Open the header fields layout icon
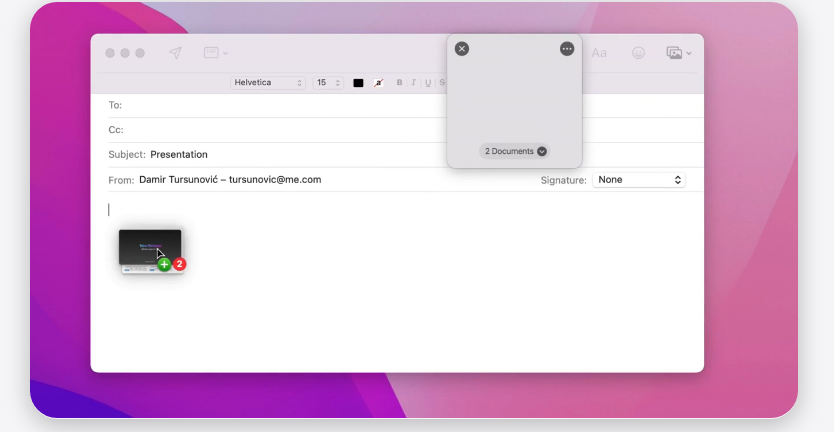 pyautogui.click(x=211, y=53)
